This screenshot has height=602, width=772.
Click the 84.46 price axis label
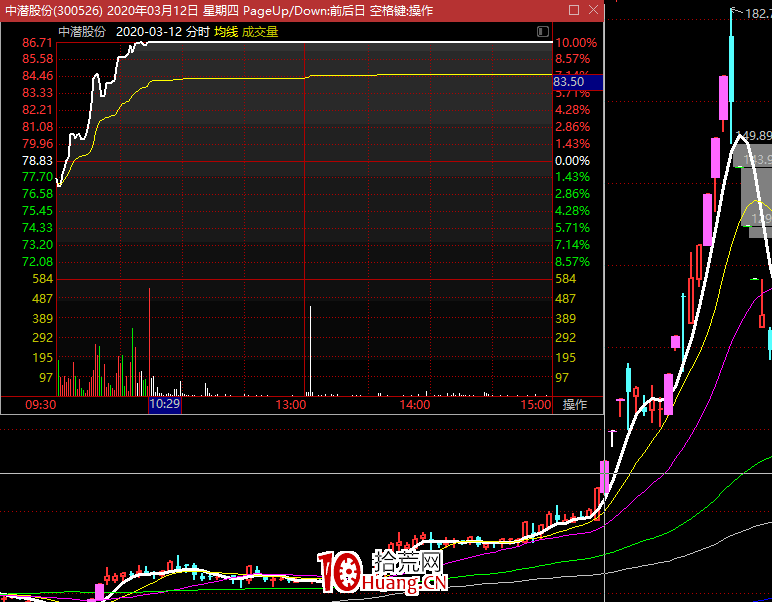click(x=37, y=76)
